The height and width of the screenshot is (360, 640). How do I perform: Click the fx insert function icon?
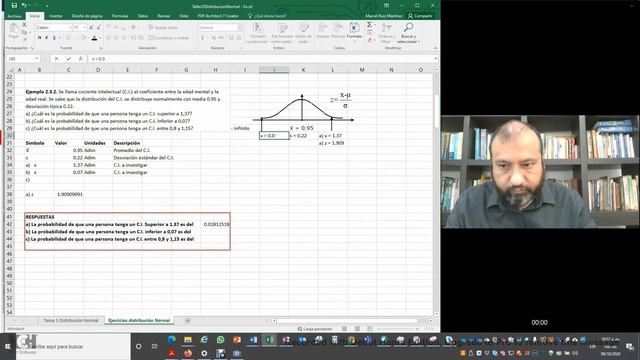81,59
